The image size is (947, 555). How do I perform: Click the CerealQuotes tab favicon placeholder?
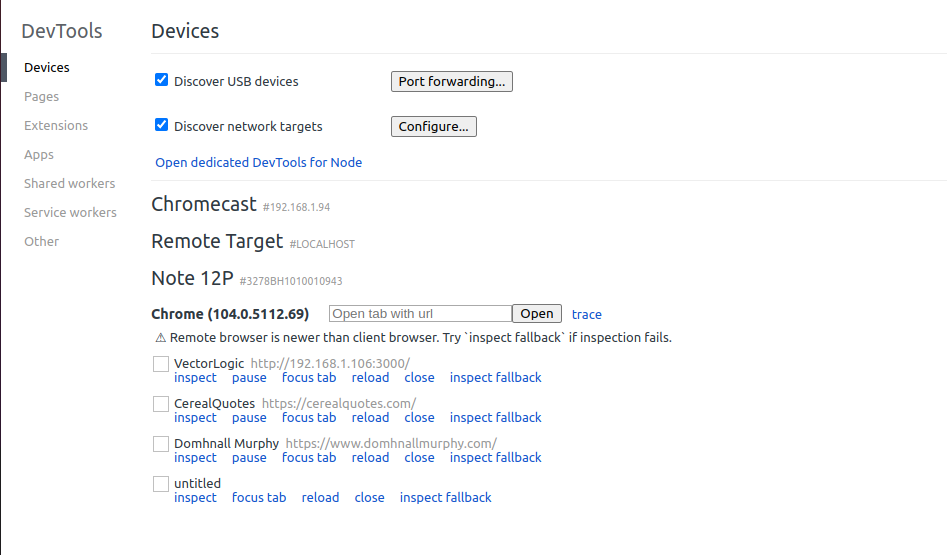tap(161, 404)
